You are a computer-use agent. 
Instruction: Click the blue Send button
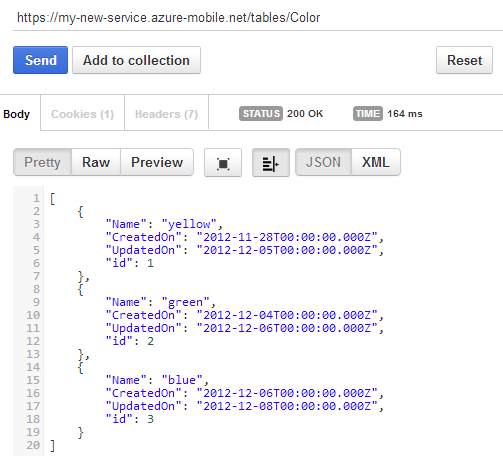click(x=40, y=60)
